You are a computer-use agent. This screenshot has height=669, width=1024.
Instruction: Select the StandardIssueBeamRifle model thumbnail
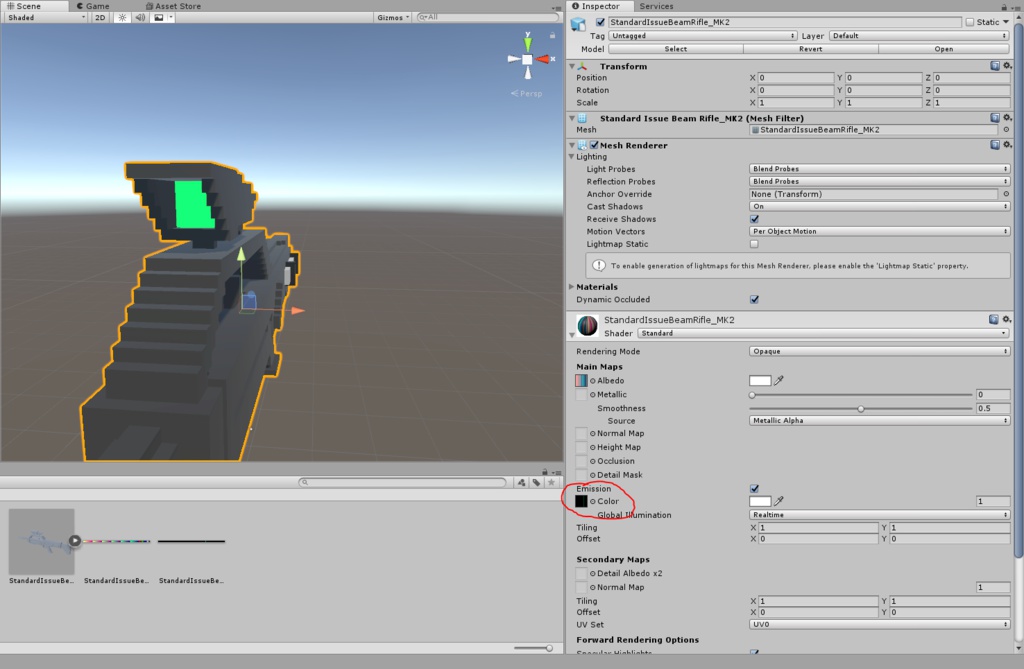[x=41, y=542]
